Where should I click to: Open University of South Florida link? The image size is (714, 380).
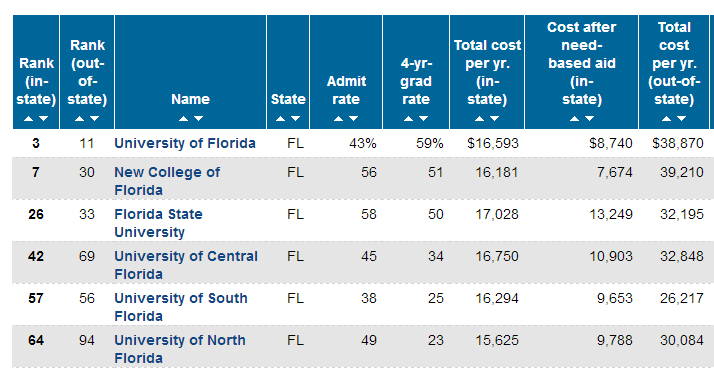[181, 307]
